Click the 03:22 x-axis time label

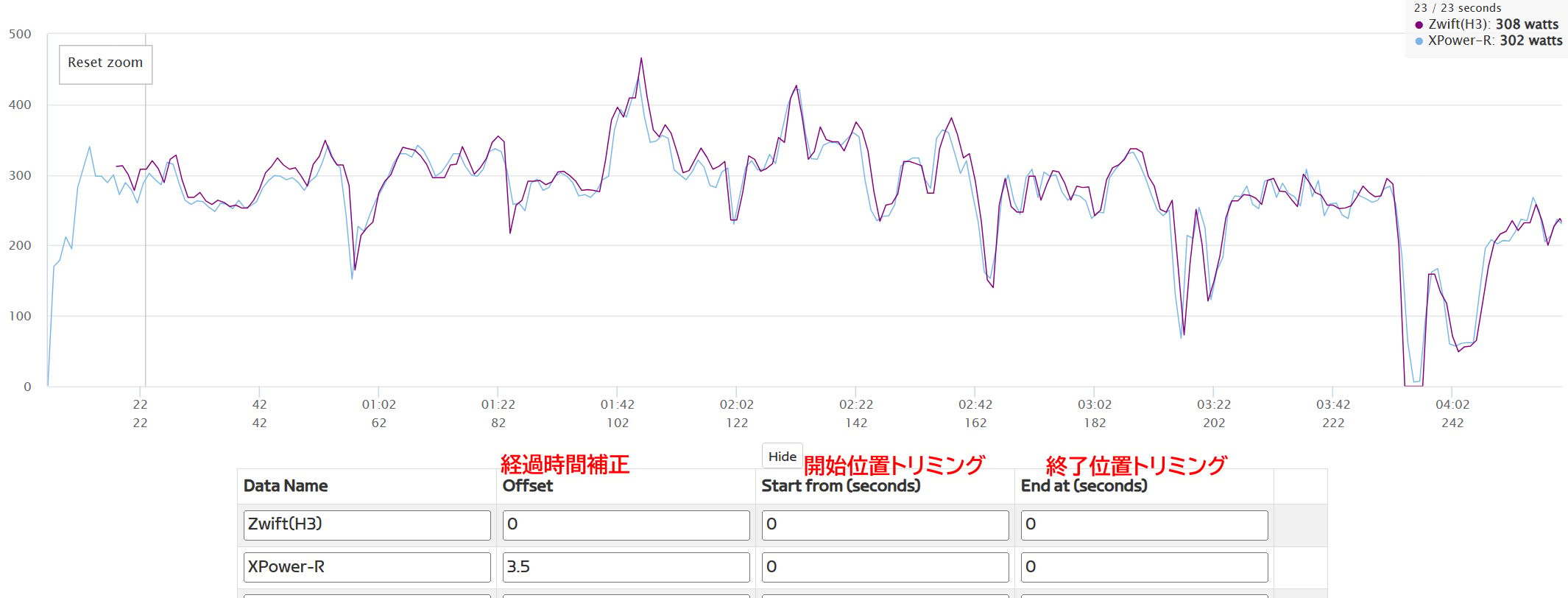tap(1213, 404)
